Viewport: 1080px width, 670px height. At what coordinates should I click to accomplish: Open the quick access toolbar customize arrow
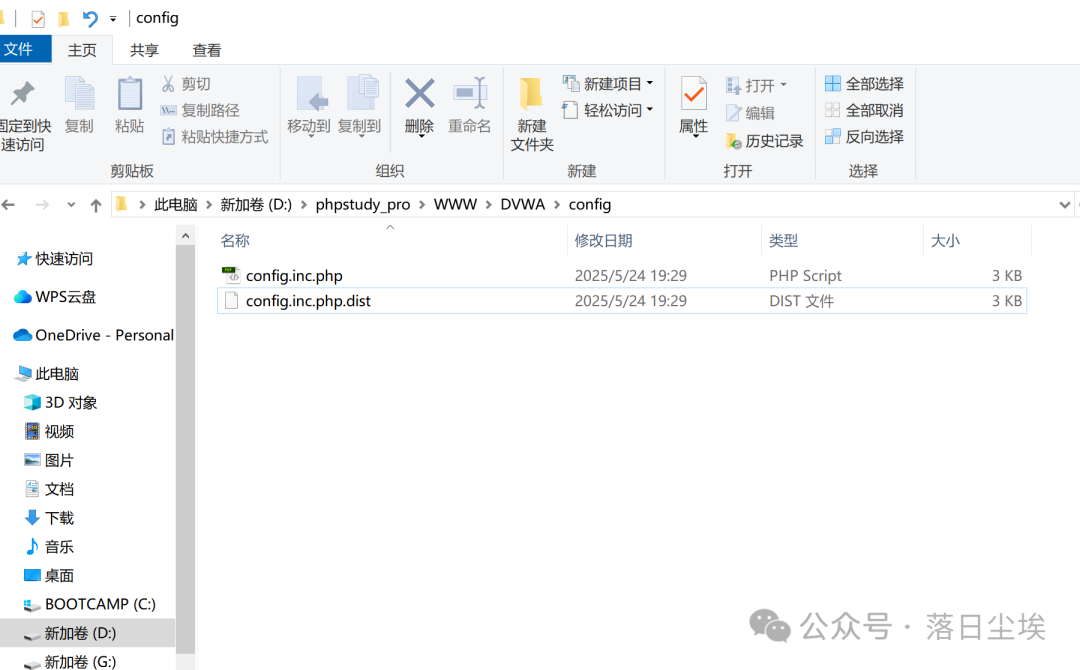[x=113, y=19]
